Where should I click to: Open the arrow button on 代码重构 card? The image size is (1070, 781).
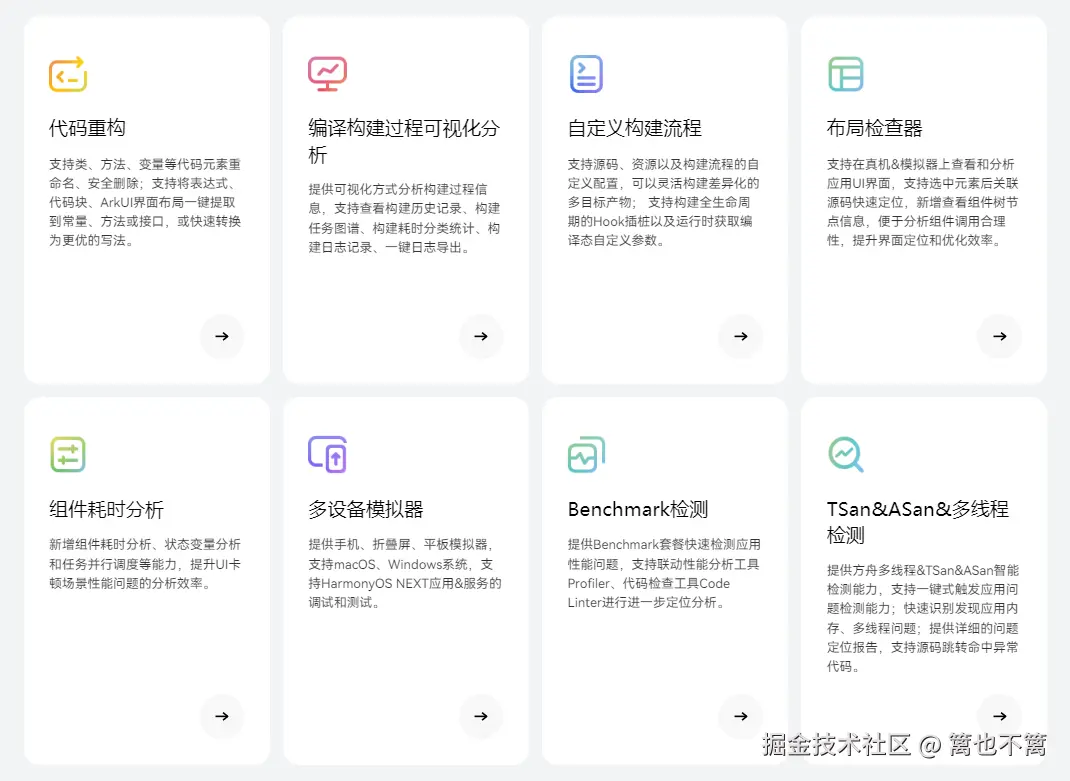222,336
